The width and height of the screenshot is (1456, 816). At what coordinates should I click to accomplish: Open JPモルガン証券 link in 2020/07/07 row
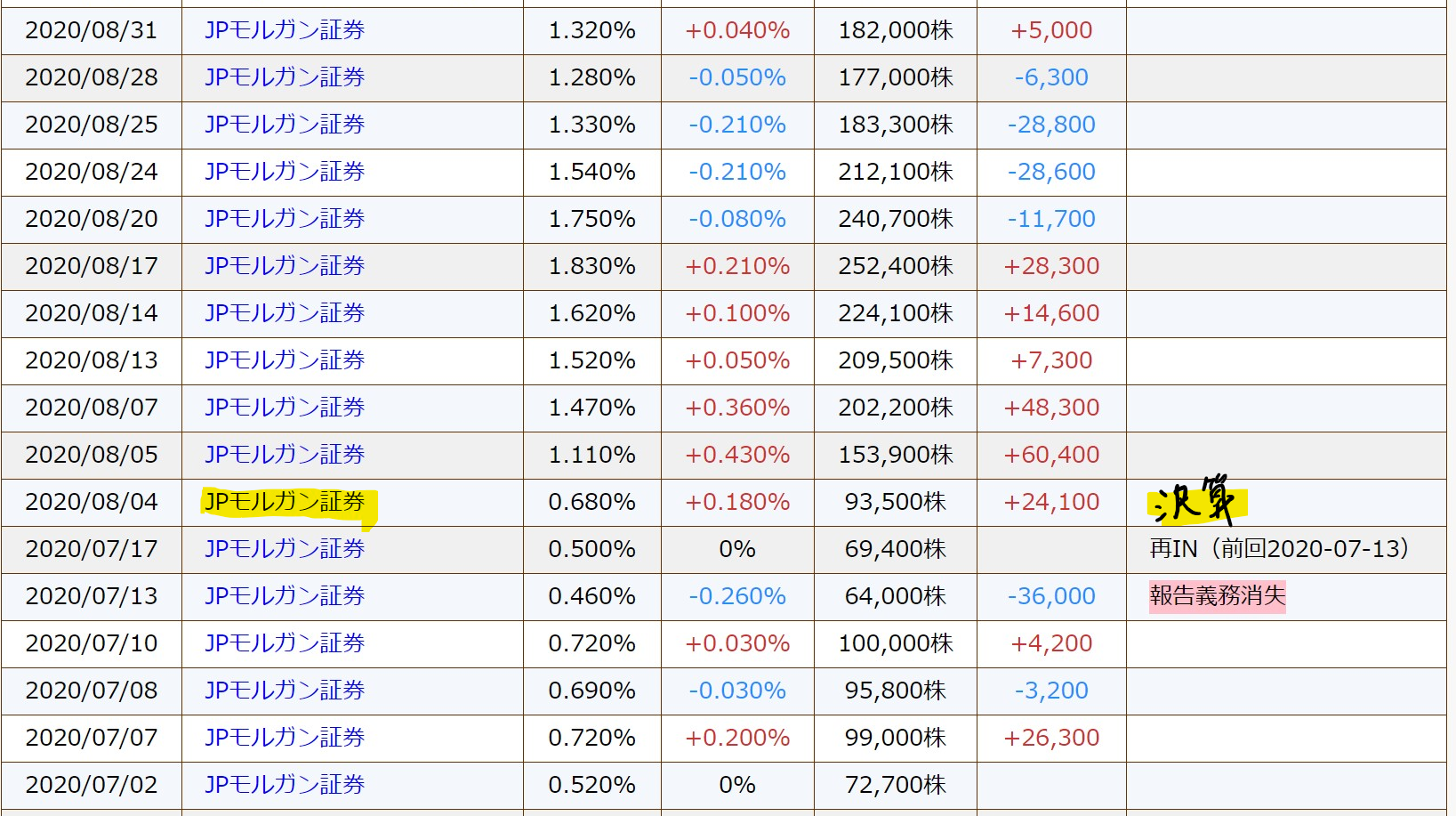click(x=285, y=738)
